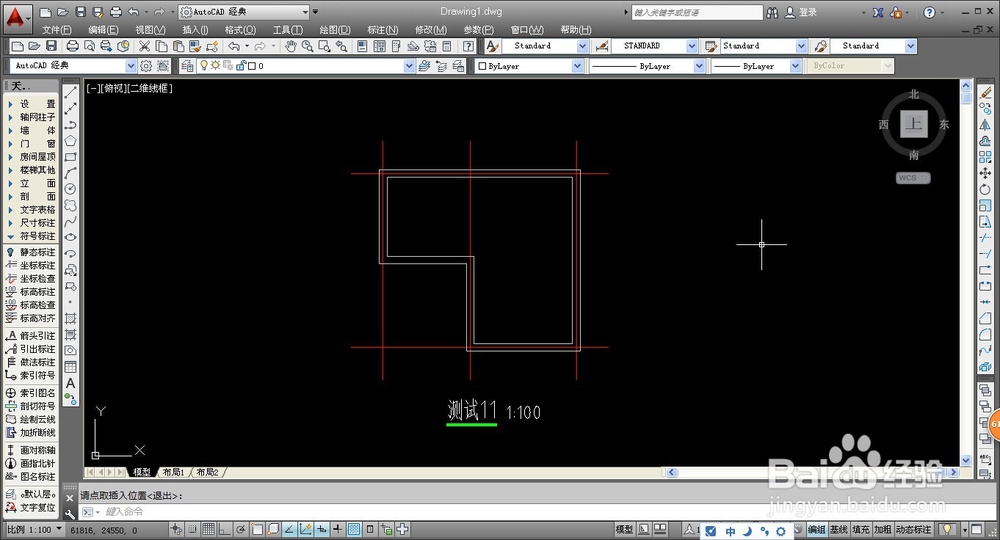Screen dimensions: 1000x540
Task: Open the 文件(F) menu
Action: 57,30
